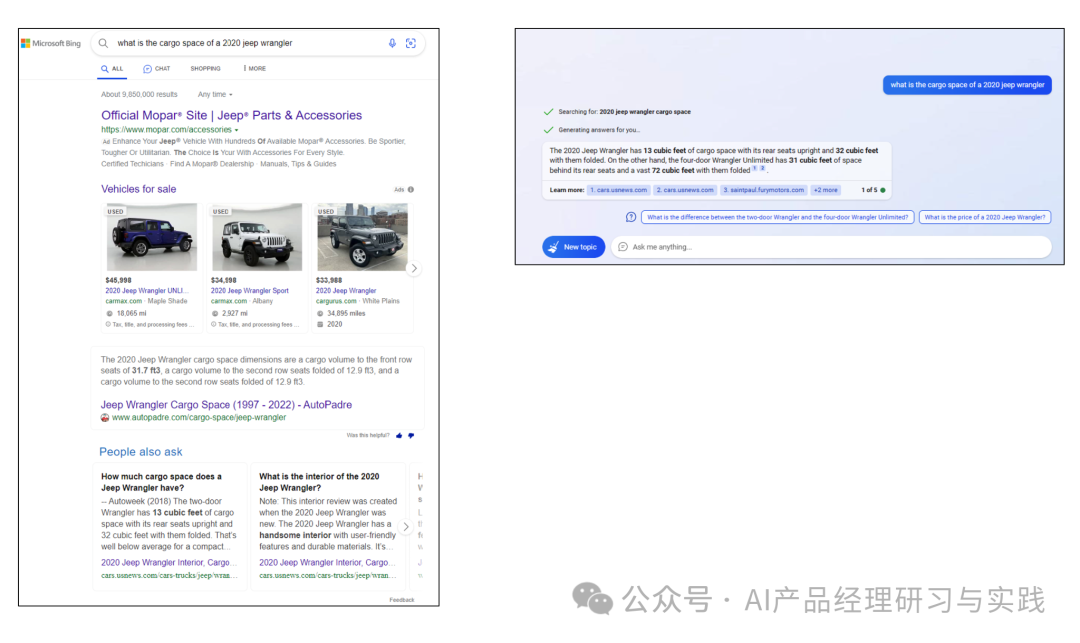The width and height of the screenshot is (1080, 643).
Task: Open white Jeep Wrangler Sport $34,998 thumbnail
Action: 257,237
